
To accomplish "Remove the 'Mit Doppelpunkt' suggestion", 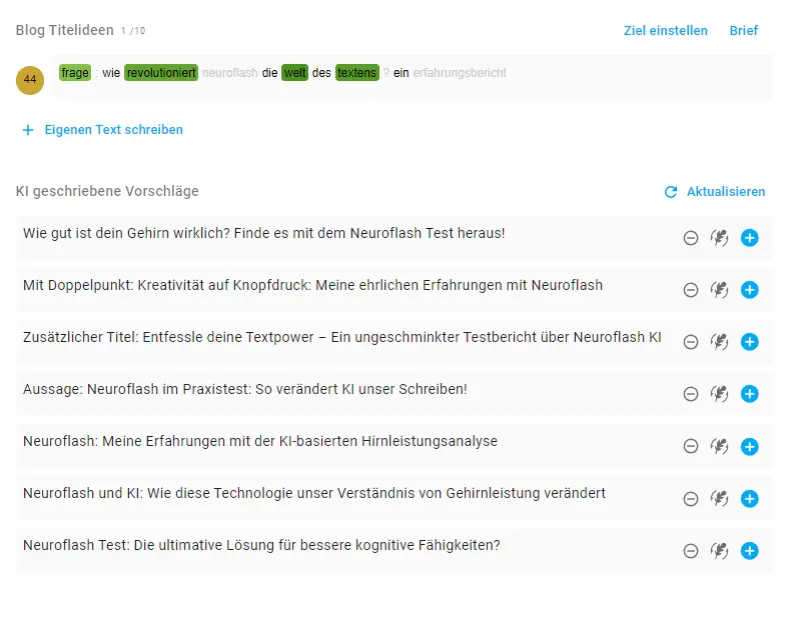I will [x=690, y=290].
